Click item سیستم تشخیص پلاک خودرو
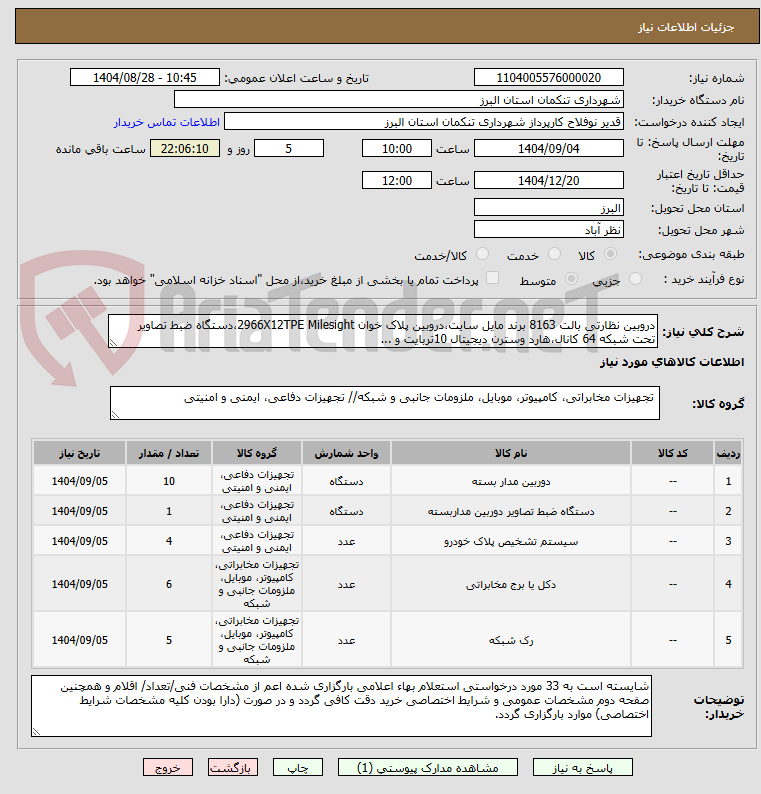The height and width of the screenshot is (794, 761). click(510, 541)
